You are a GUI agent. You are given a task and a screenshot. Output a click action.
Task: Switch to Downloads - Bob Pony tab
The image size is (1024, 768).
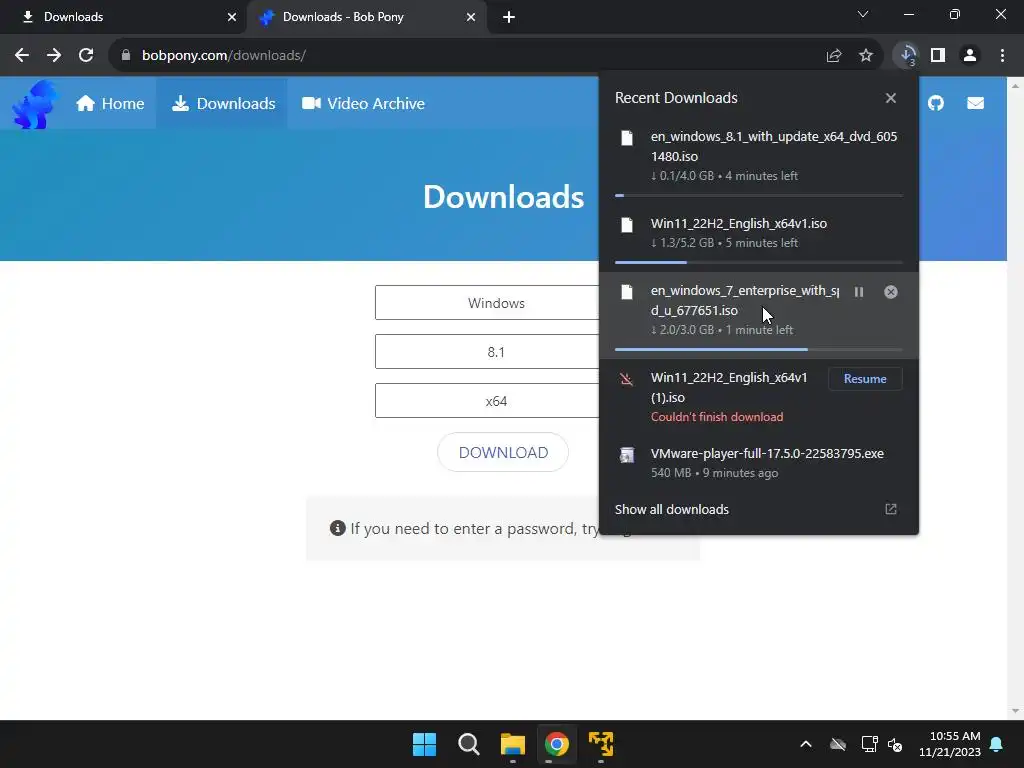pos(365,17)
